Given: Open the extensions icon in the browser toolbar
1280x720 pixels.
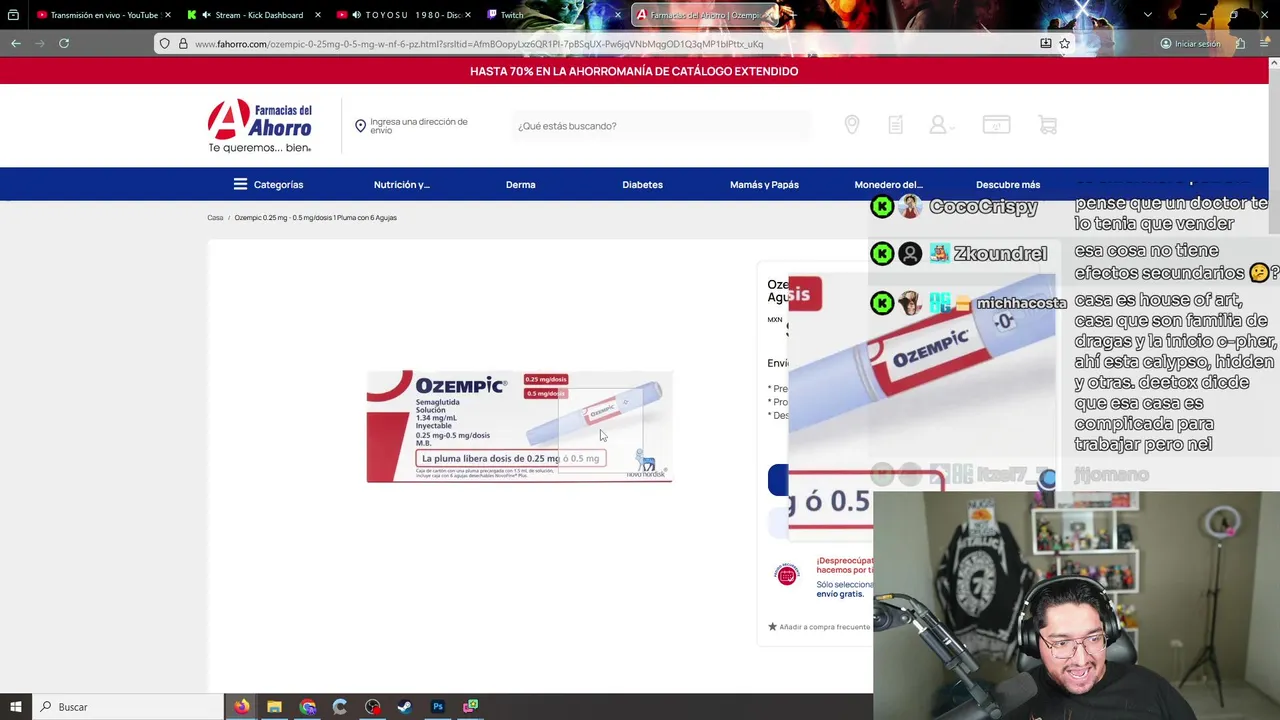Looking at the screenshot, I should click(x=1240, y=44).
